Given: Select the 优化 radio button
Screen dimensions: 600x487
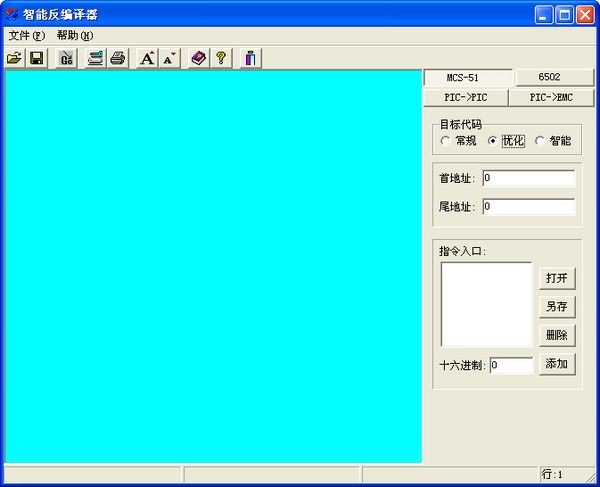Looking at the screenshot, I should pos(493,141).
